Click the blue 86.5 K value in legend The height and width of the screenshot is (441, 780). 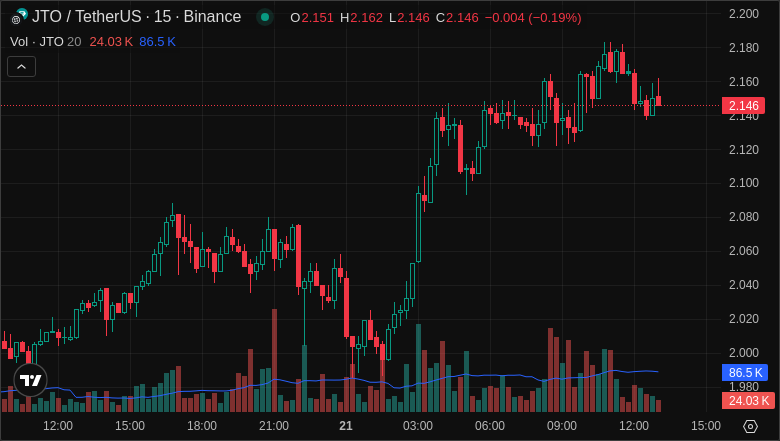pos(157,42)
